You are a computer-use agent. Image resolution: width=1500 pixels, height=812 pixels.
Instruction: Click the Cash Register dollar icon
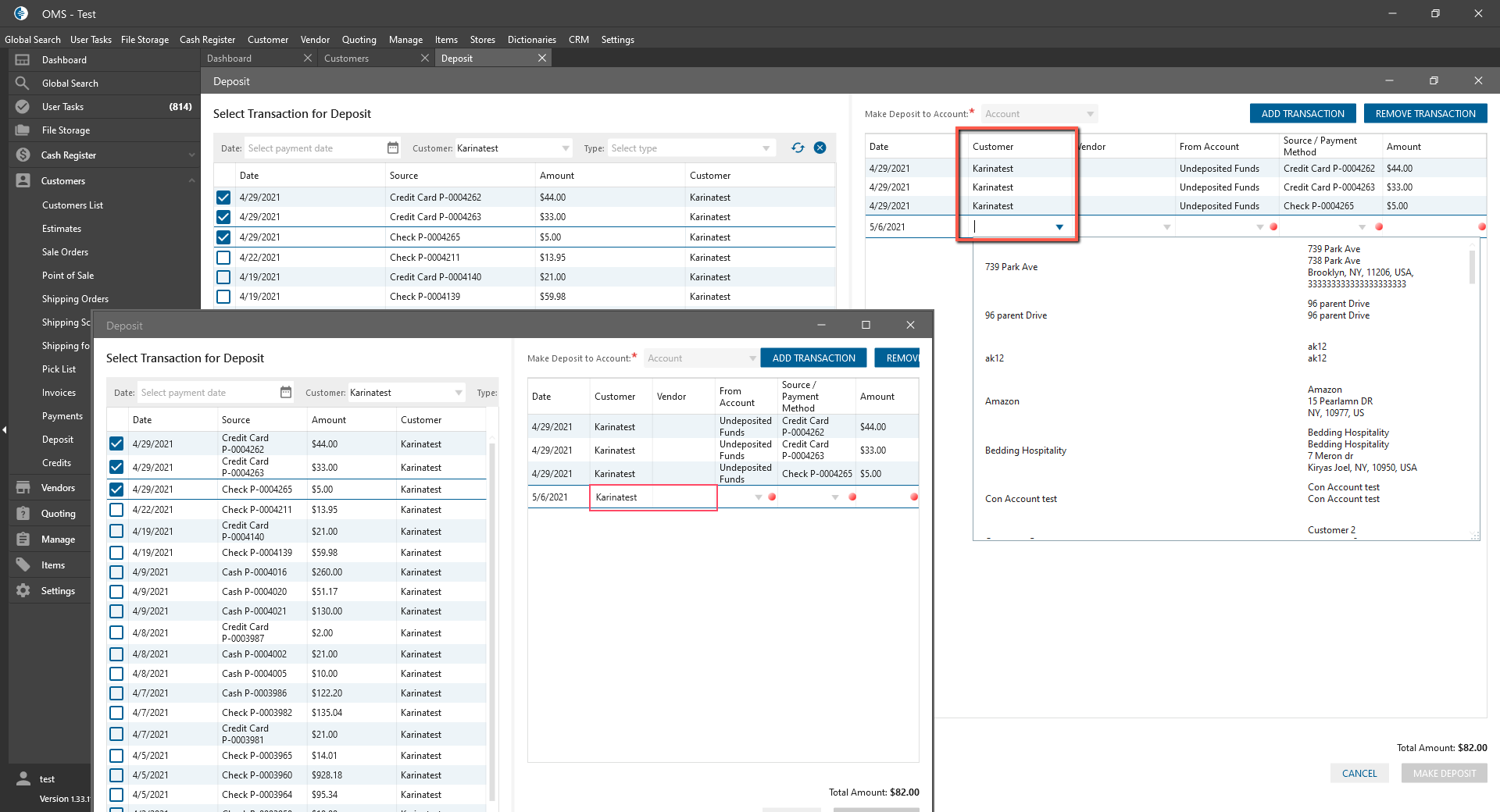[x=23, y=155]
